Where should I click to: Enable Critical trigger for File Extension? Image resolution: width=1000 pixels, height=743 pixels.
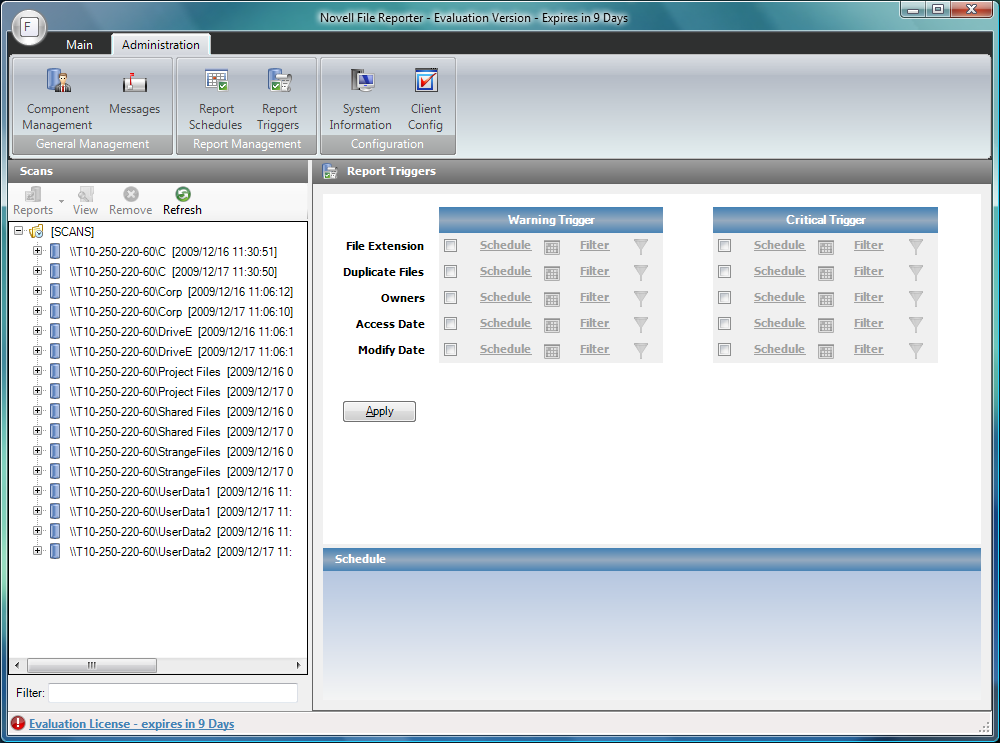[724, 246]
